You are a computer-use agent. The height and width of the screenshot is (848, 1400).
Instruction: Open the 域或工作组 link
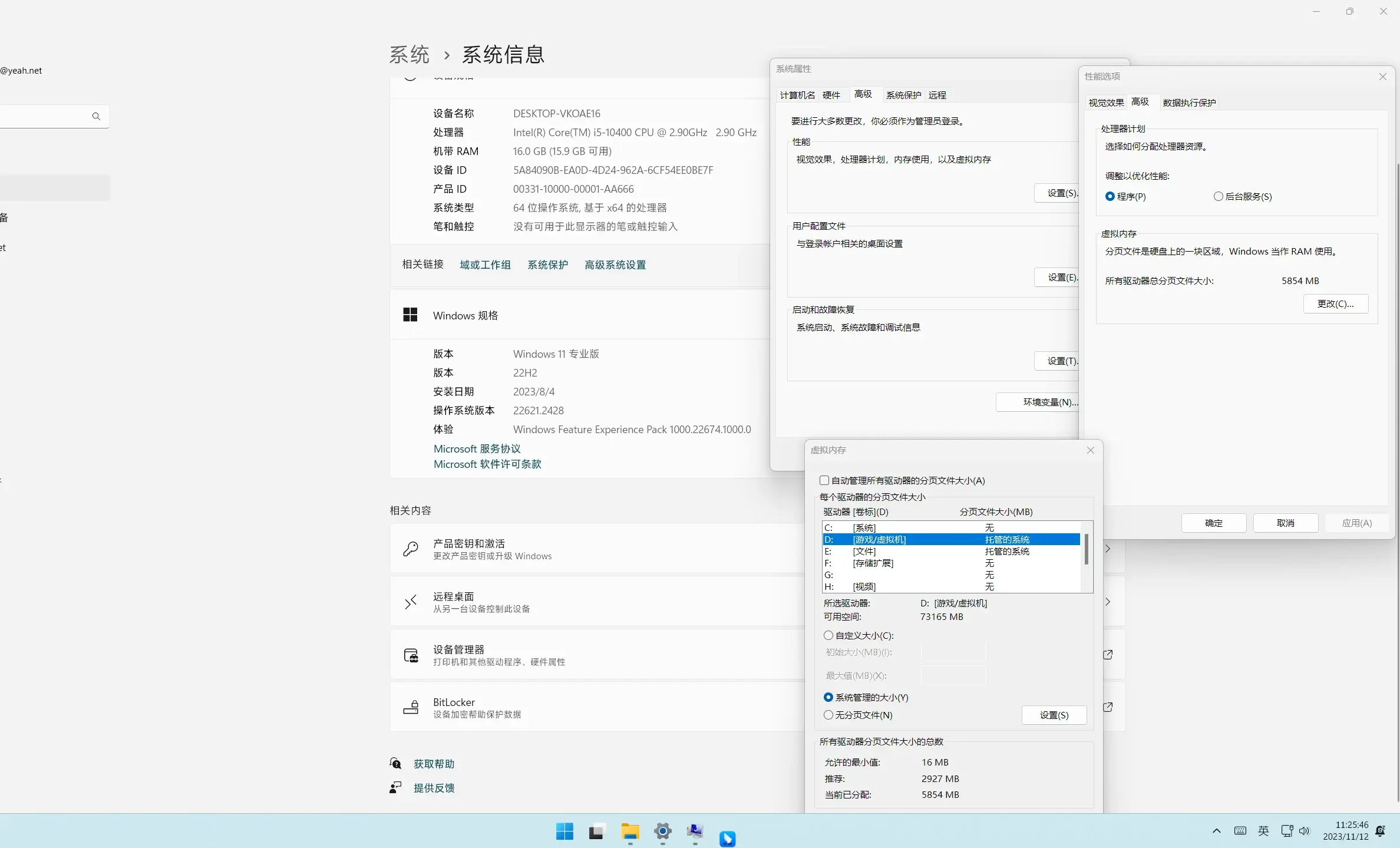point(485,265)
